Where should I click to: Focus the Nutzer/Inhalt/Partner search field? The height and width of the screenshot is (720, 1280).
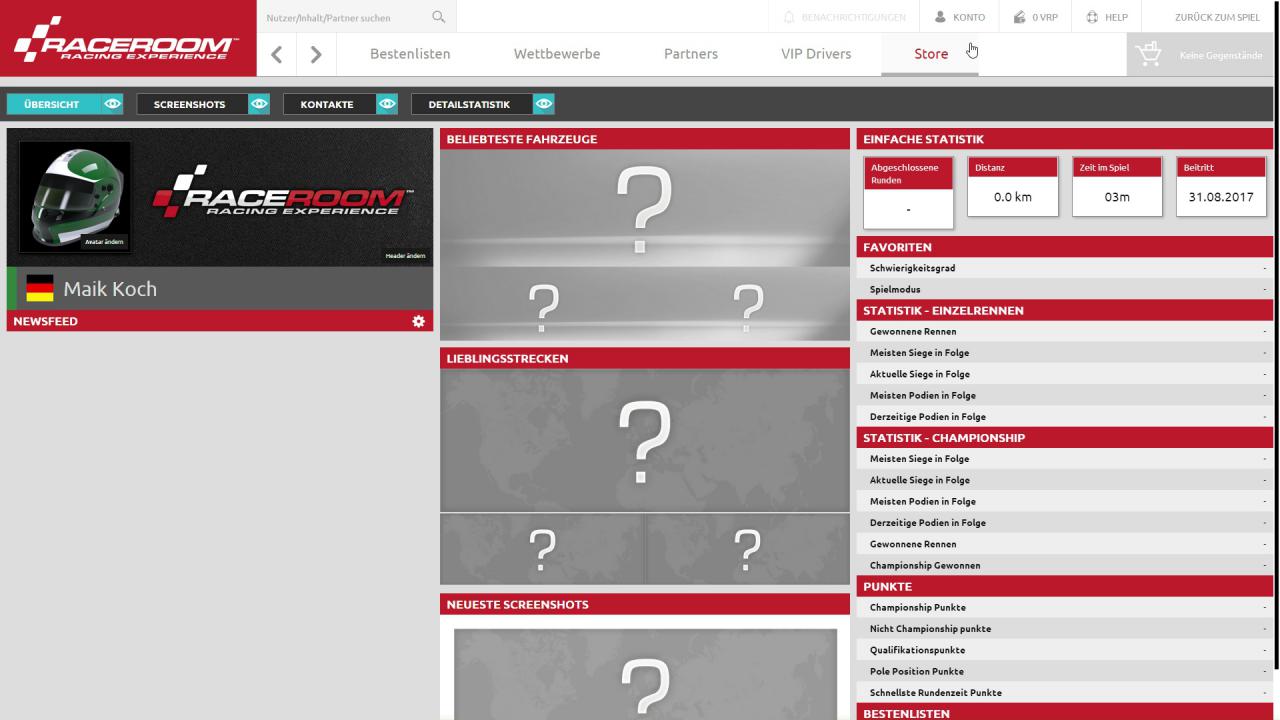coord(345,17)
